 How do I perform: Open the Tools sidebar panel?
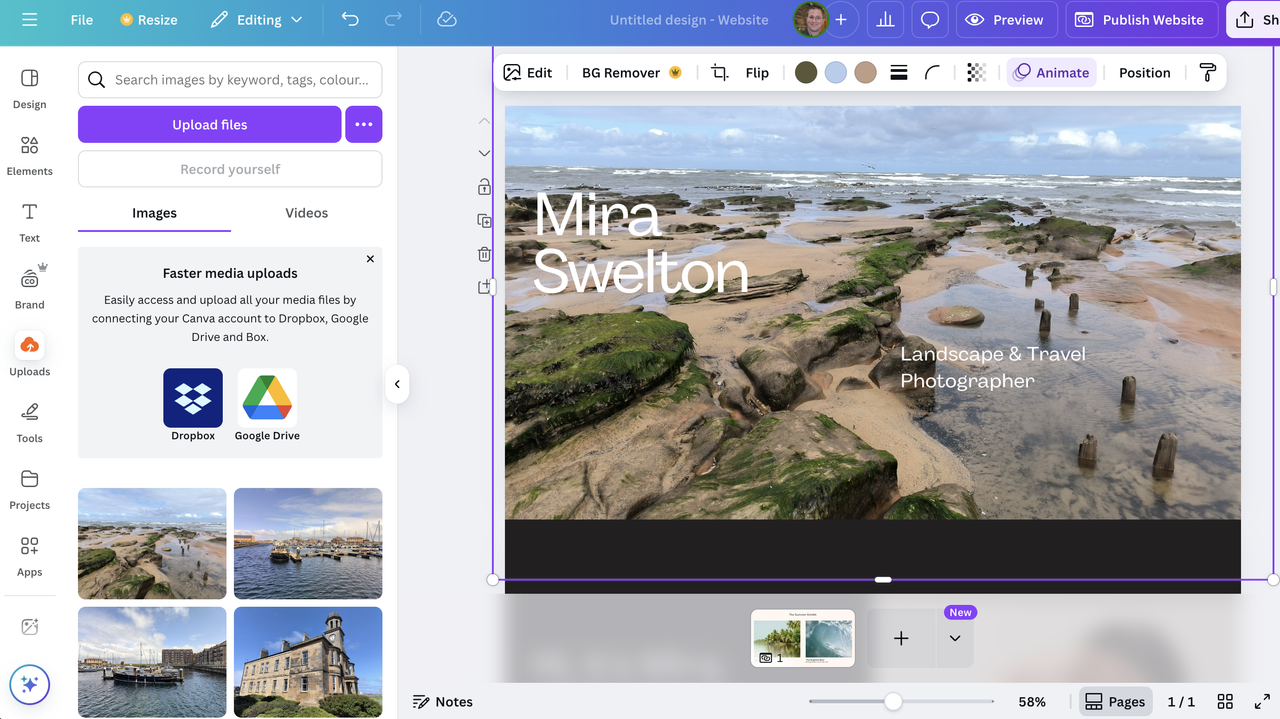click(x=30, y=422)
